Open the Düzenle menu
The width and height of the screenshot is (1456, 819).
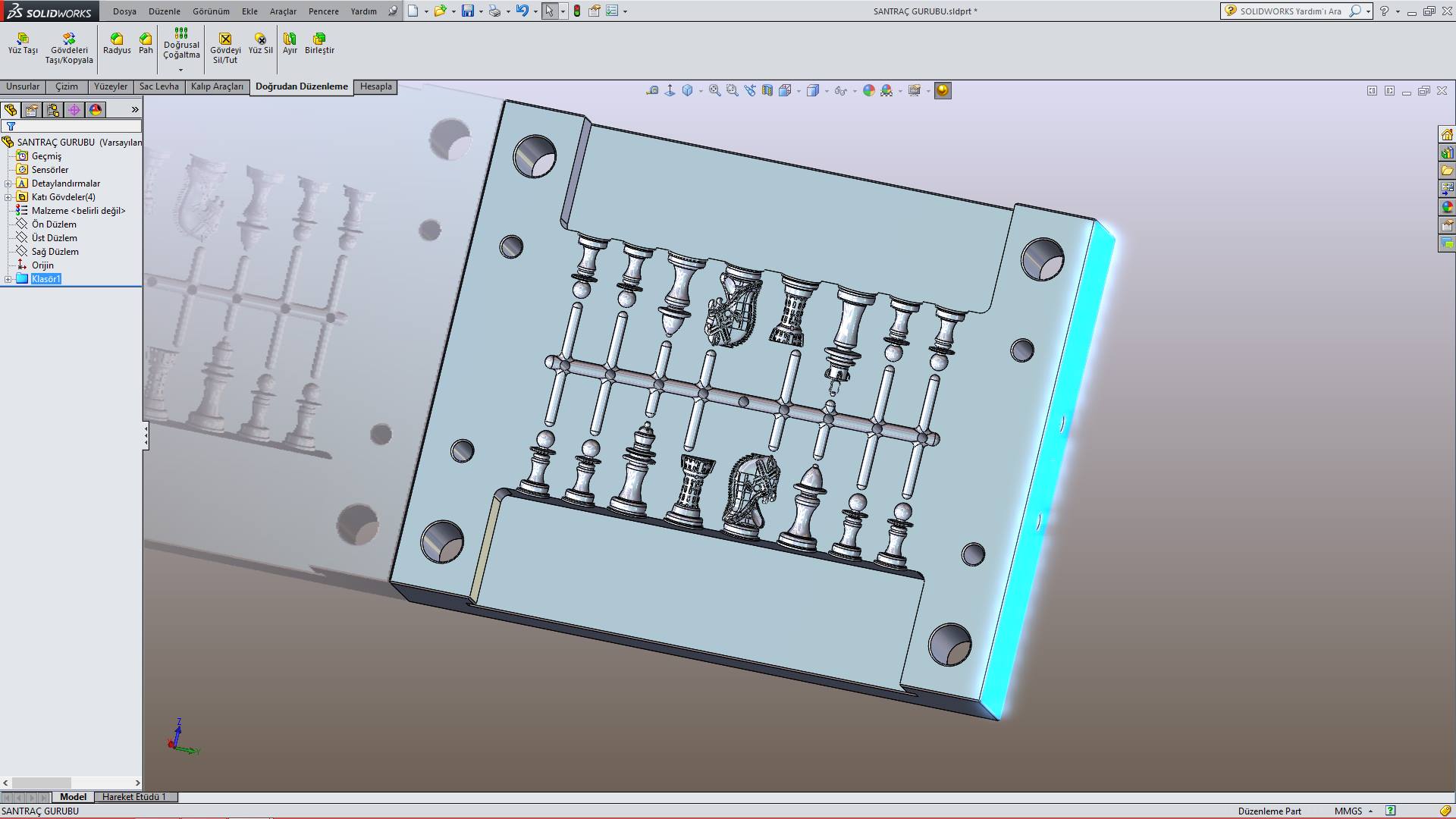tap(165, 11)
